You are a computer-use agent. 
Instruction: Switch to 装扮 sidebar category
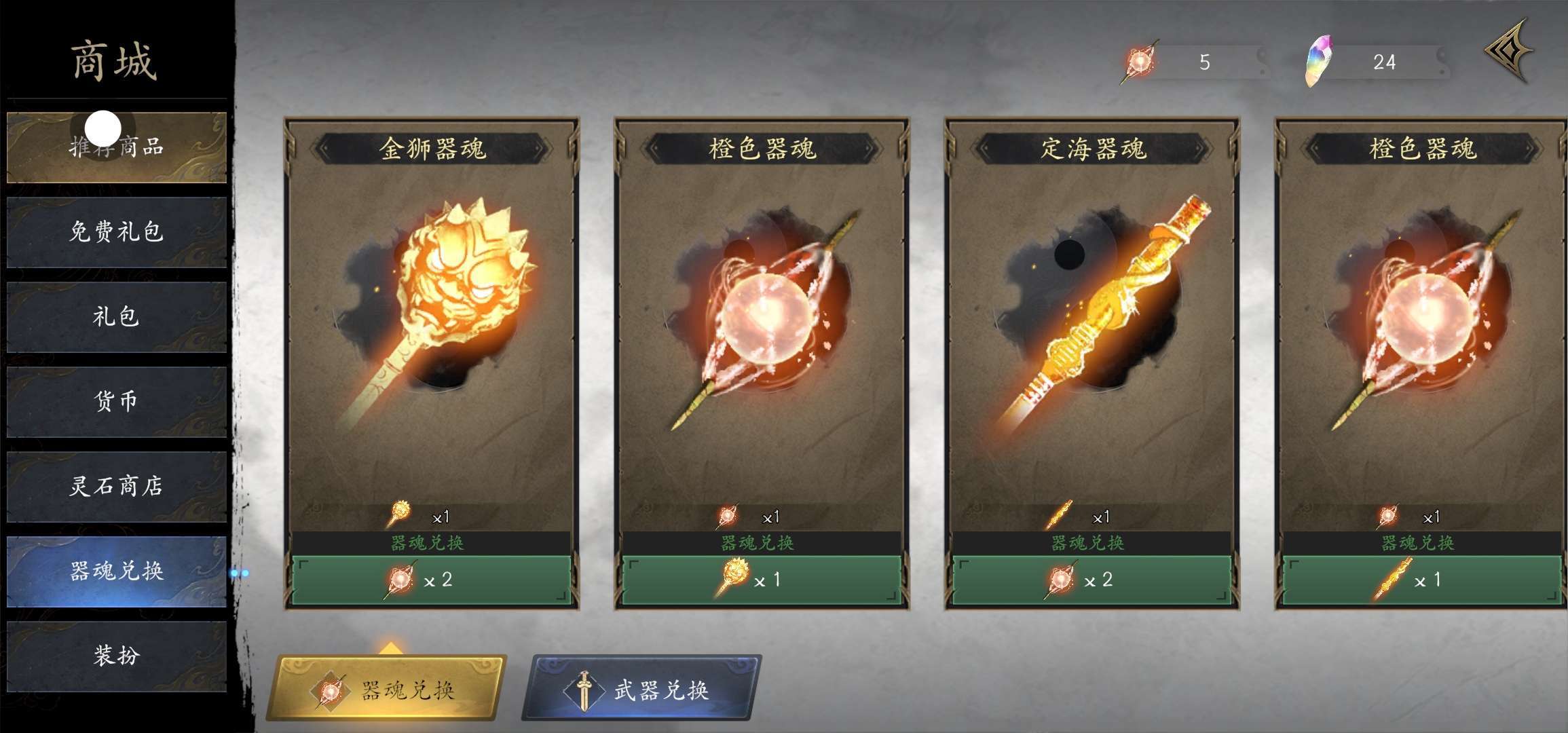pos(117,656)
